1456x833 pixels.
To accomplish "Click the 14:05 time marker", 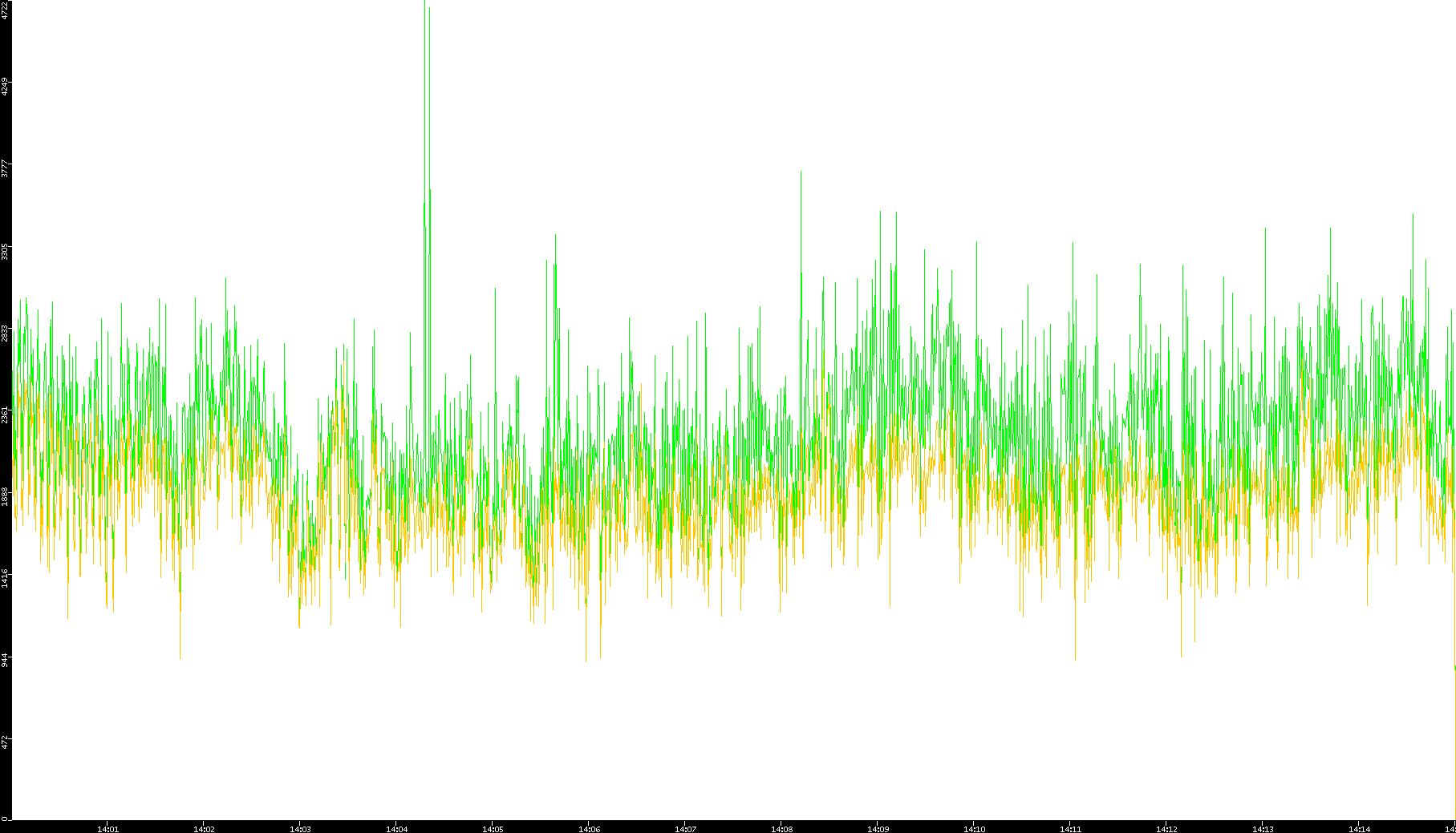I will (493, 829).
